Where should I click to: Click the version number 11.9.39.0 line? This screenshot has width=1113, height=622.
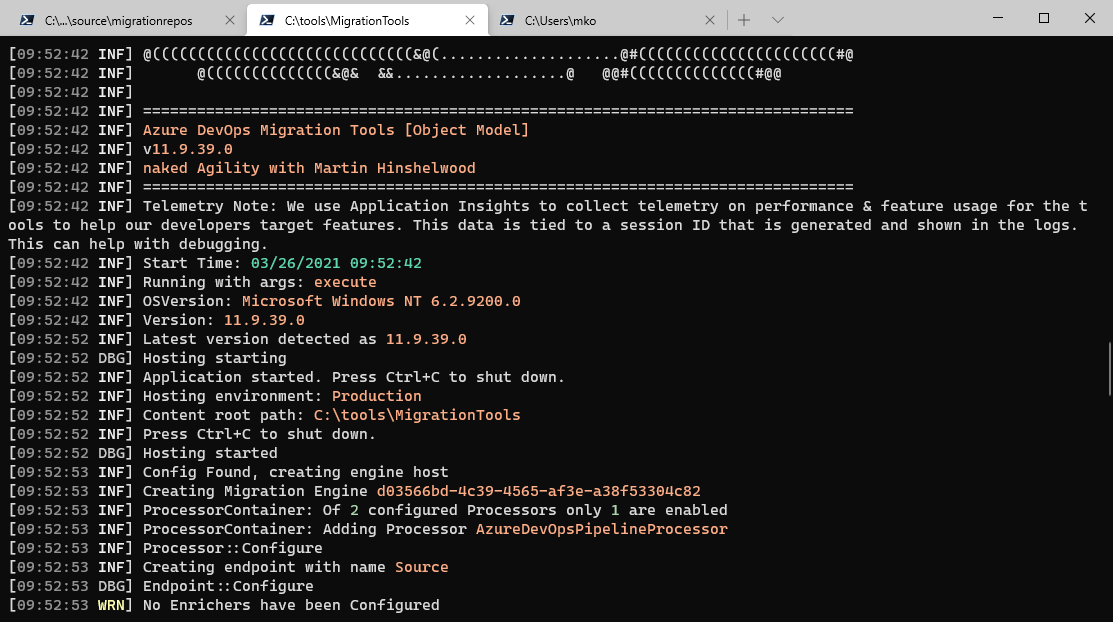pyautogui.click(x=263, y=319)
